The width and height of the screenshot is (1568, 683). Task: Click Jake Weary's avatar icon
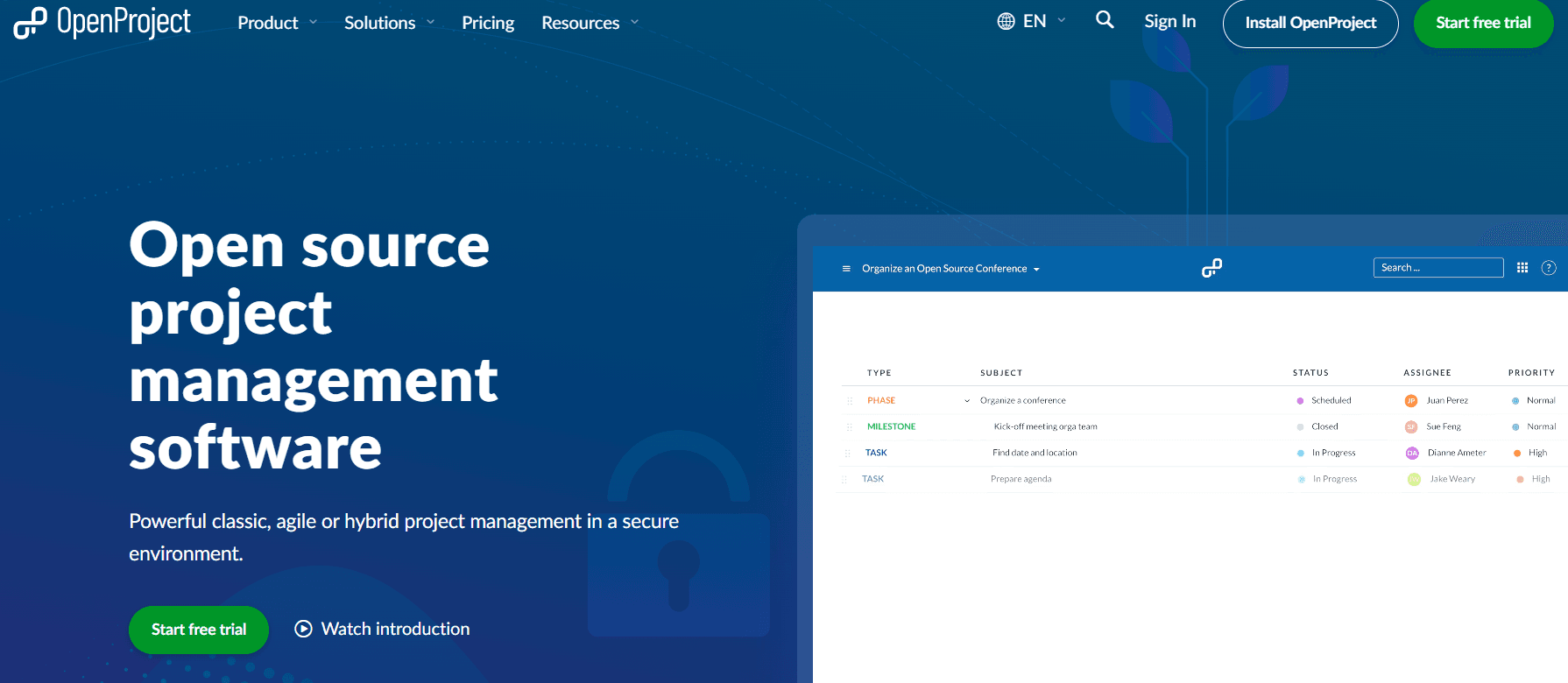[1414, 480]
